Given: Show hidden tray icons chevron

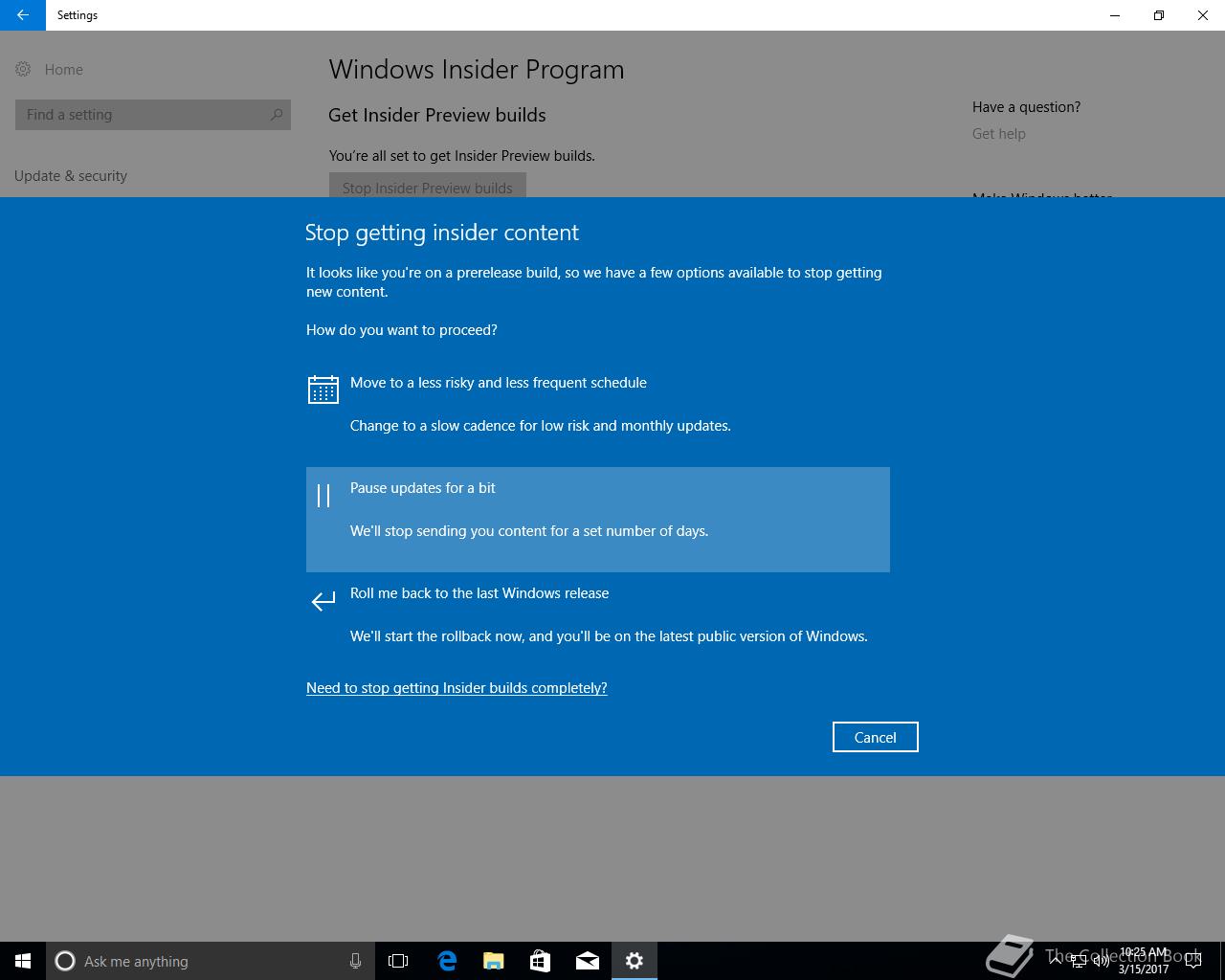Looking at the screenshot, I should [x=1056, y=961].
